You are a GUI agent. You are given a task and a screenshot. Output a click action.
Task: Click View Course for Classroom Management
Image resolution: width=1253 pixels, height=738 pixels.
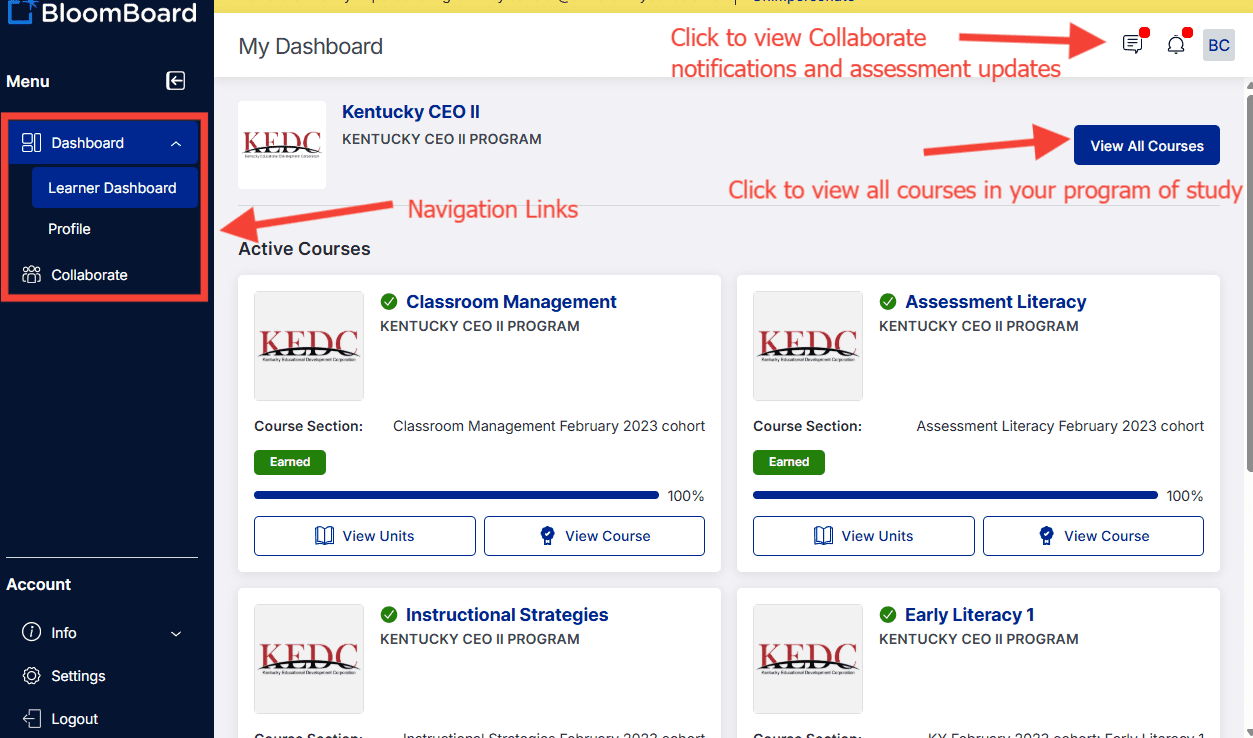coord(594,536)
